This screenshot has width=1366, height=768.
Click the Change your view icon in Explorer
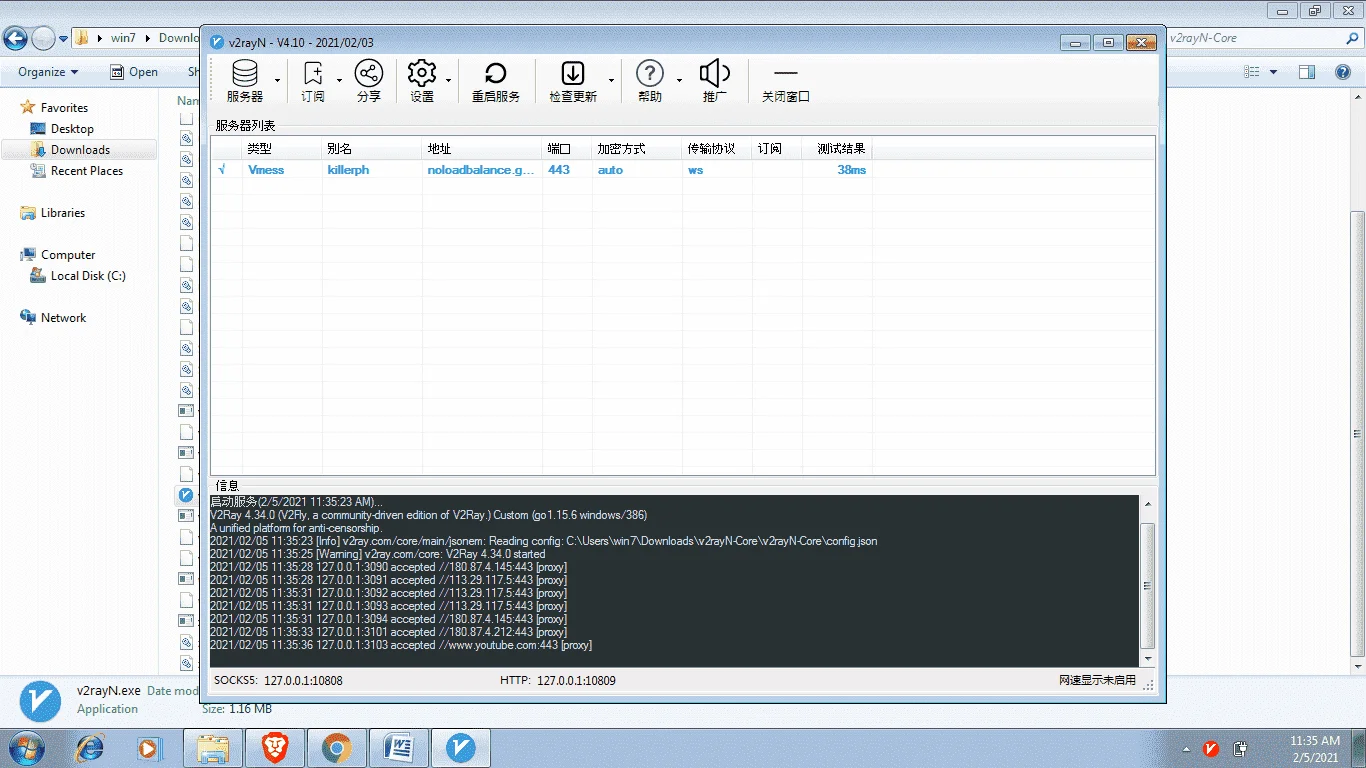click(x=1251, y=72)
